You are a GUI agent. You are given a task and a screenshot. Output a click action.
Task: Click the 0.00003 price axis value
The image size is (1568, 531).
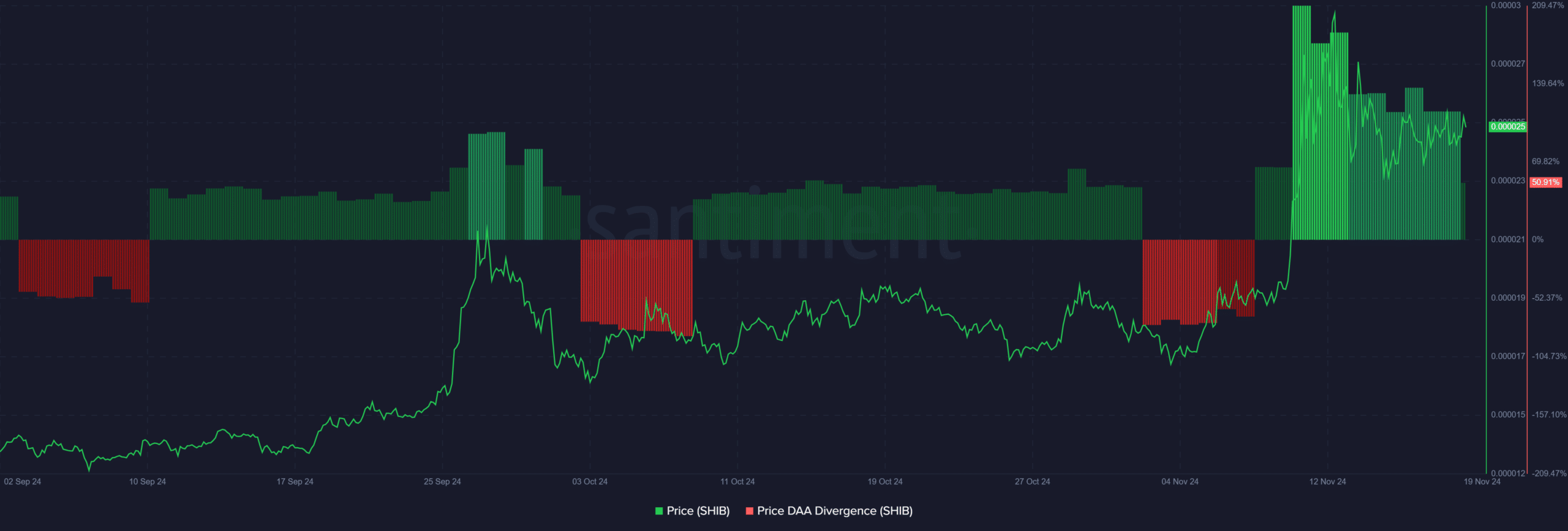(x=1506, y=6)
